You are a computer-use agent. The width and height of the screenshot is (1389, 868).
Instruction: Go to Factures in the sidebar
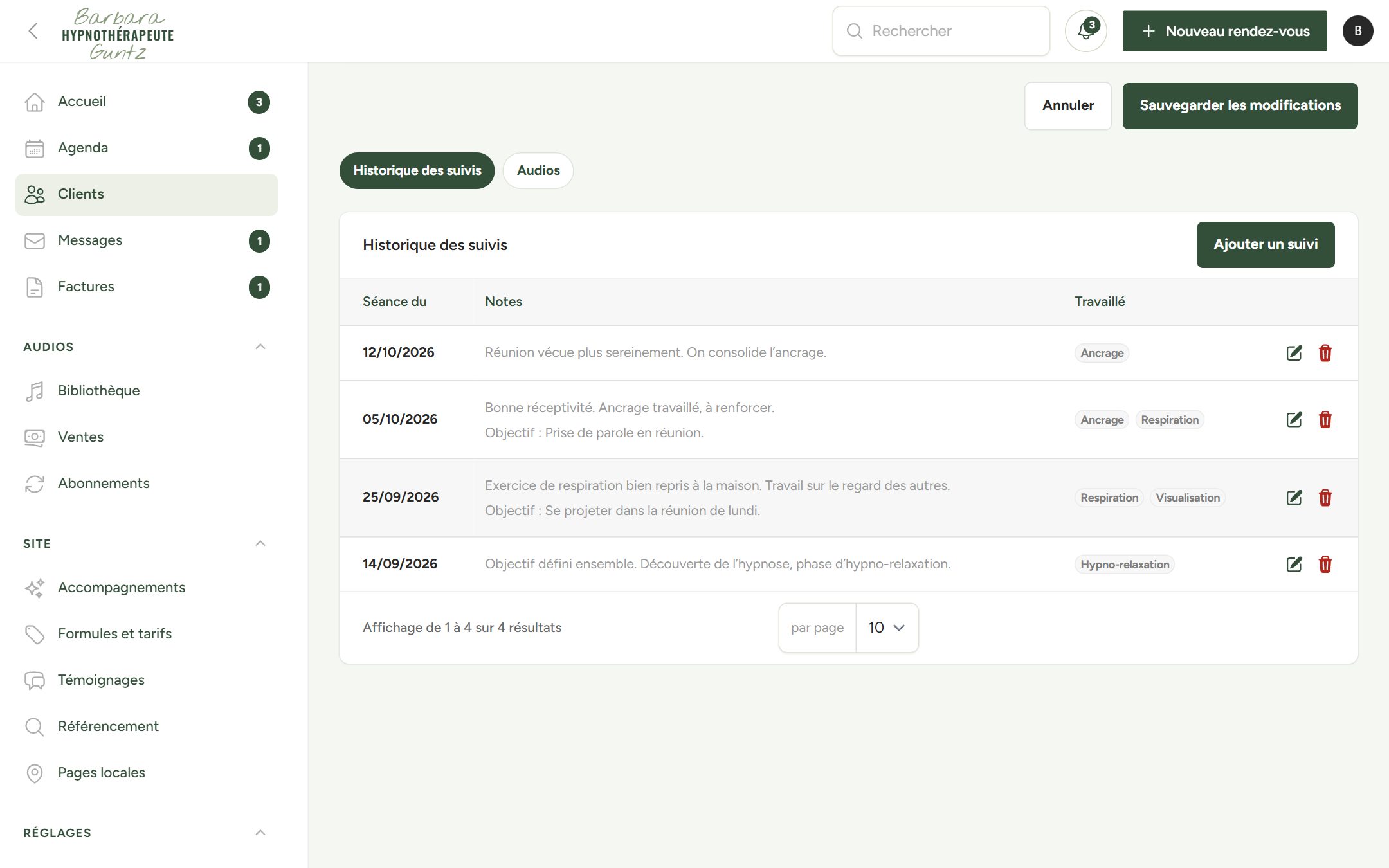pos(147,287)
